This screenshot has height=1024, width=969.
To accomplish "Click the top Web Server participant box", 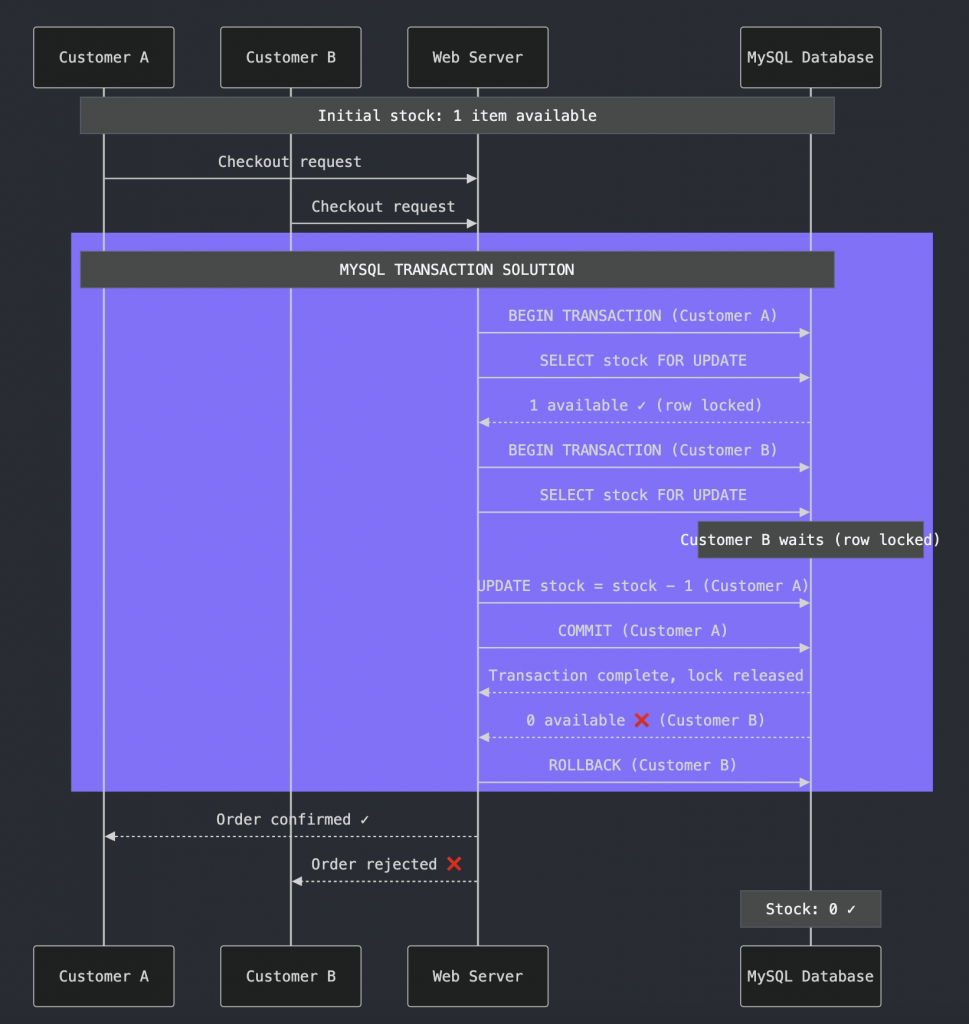I will pyautogui.click(x=477, y=57).
